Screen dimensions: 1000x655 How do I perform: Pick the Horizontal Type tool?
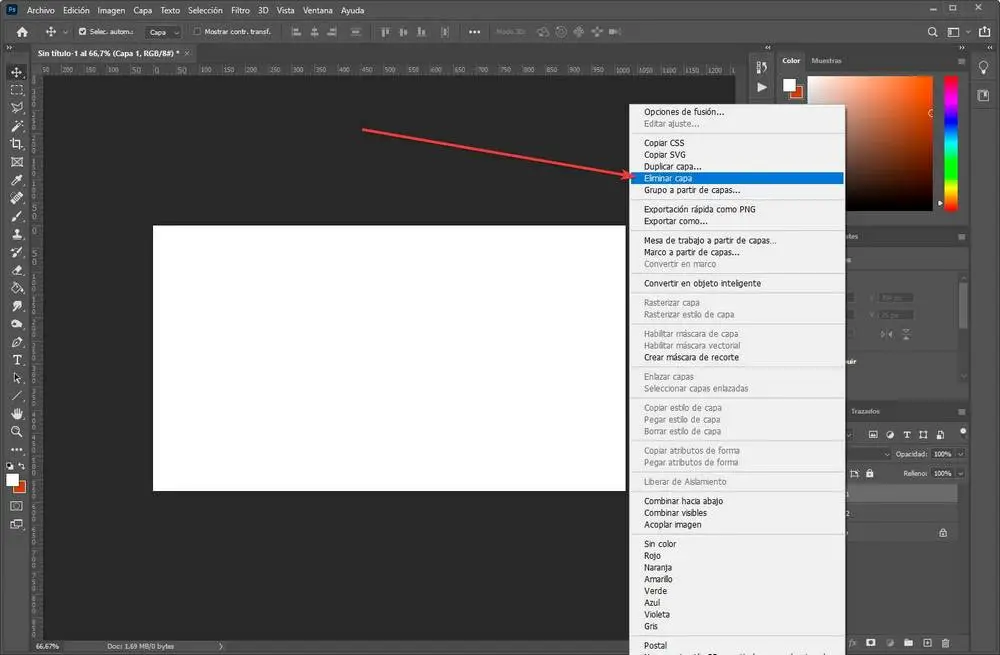(x=17, y=360)
